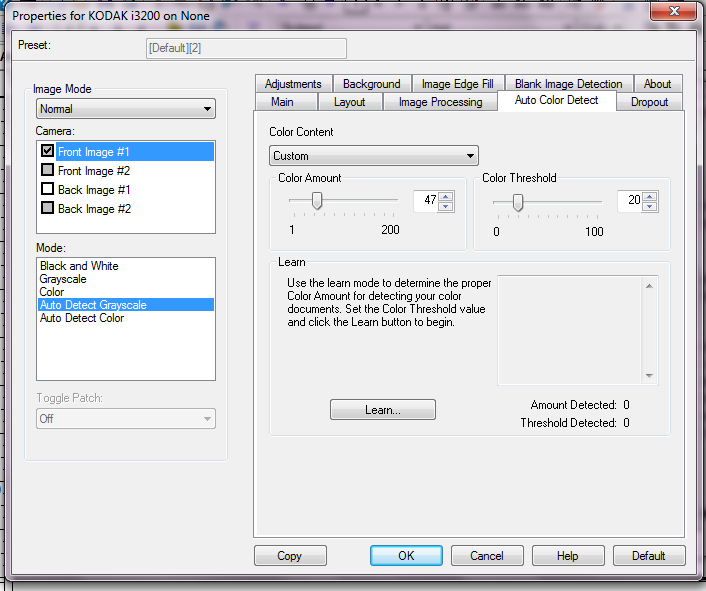The height and width of the screenshot is (591, 706).
Task: Decrease Color Amount with the down arrow
Action: tap(446, 207)
